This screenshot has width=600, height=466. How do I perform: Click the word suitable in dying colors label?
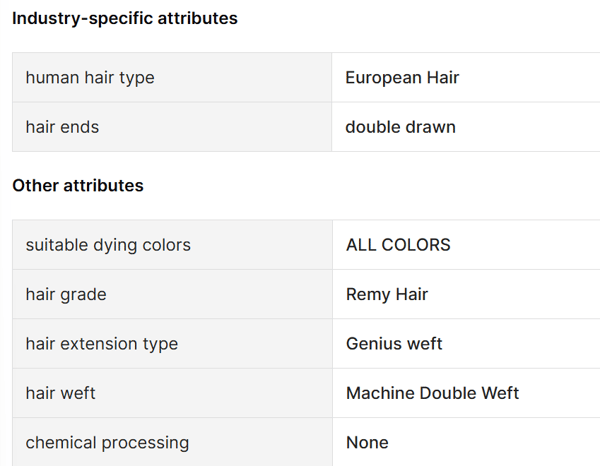[56, 245]
